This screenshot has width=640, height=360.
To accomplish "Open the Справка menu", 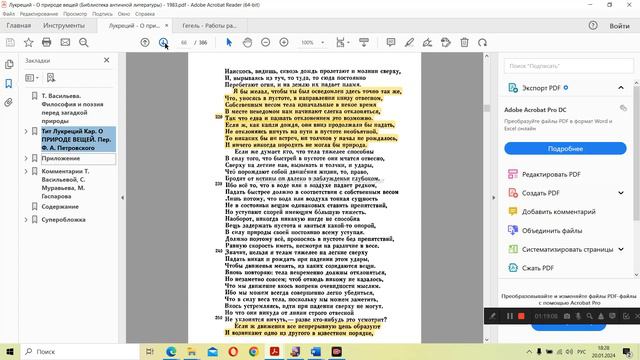I will (x=145, y=14).
